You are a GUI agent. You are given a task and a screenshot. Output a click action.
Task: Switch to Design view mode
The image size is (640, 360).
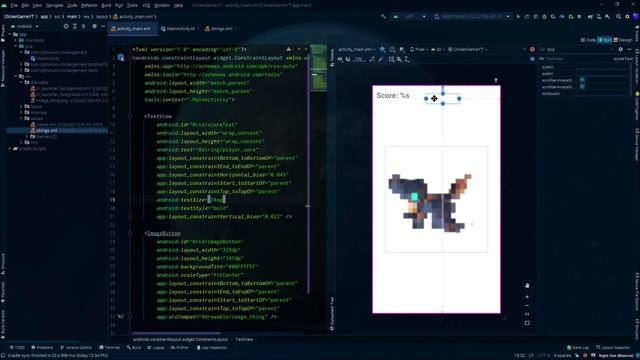click(x=623, y=40)
